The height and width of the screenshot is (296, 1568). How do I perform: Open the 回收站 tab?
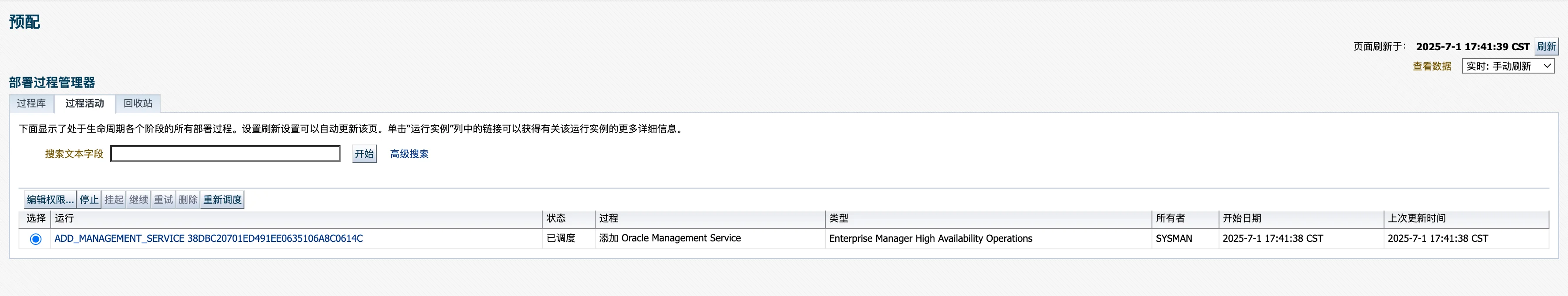138,104
